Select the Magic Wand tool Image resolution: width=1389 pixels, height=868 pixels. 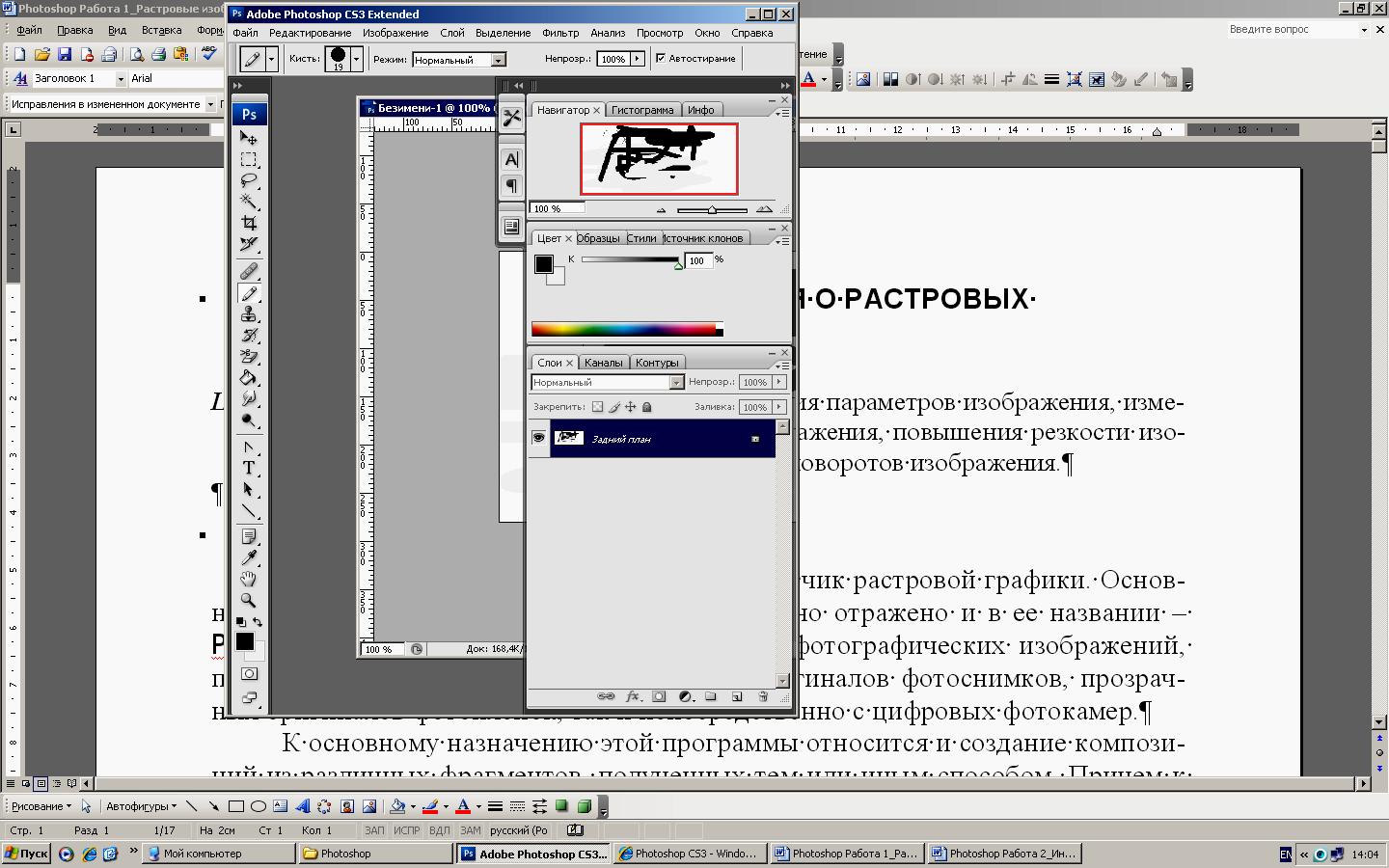(x=249, y=202)
